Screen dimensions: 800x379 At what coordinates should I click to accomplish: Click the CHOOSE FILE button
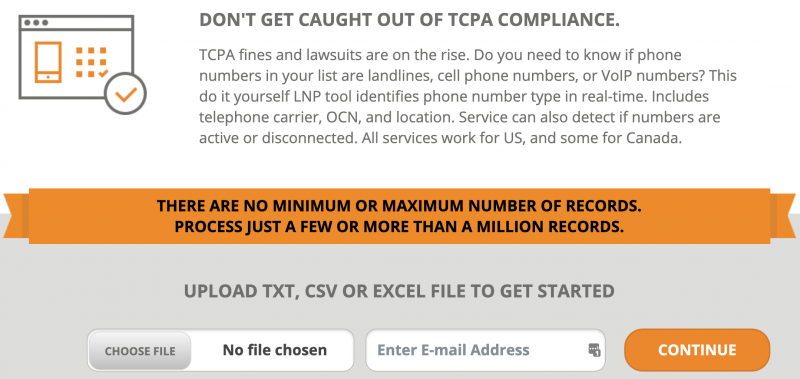140,351
